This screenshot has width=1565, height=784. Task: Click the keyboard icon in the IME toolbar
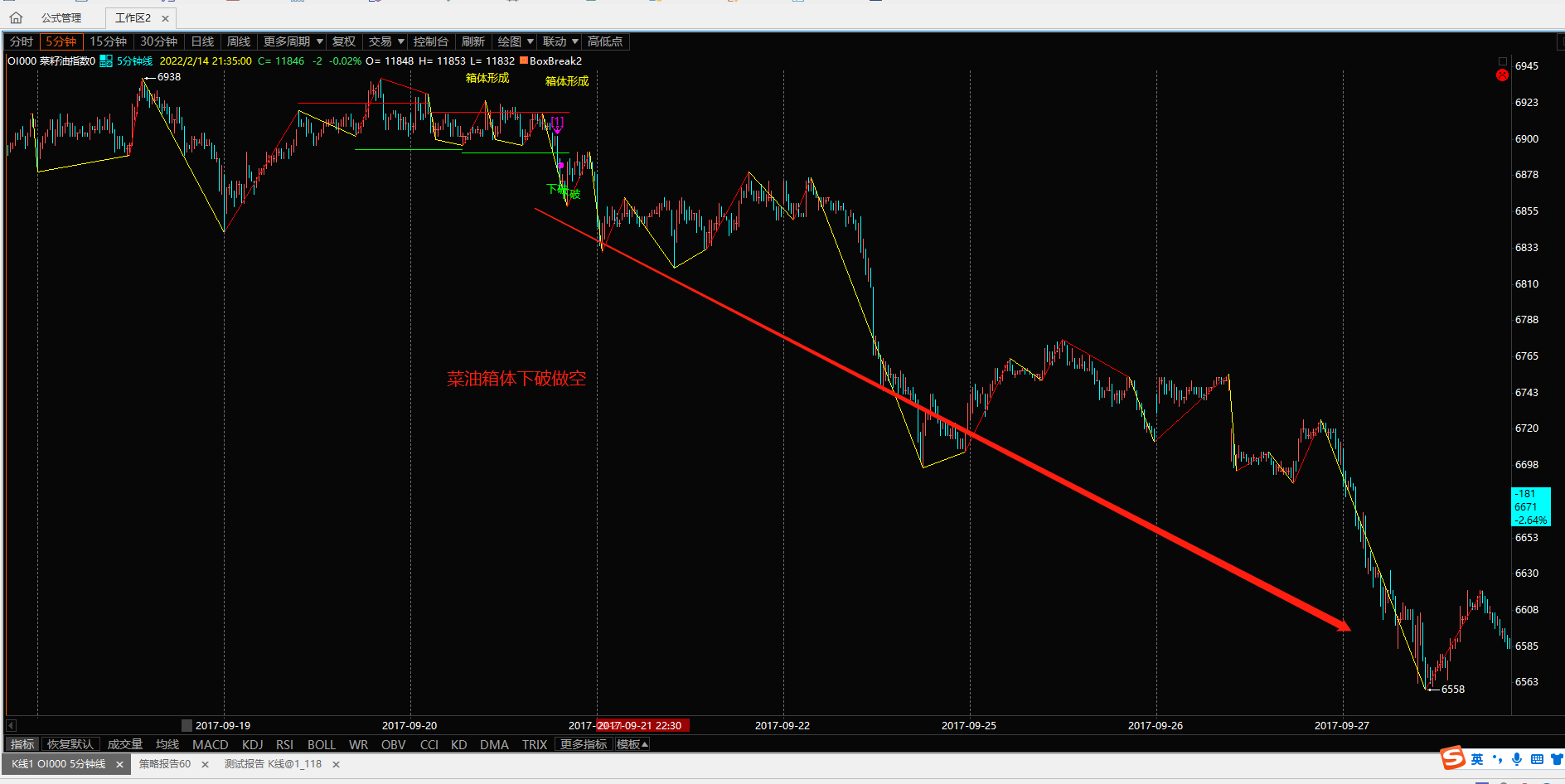point(1537,759)
